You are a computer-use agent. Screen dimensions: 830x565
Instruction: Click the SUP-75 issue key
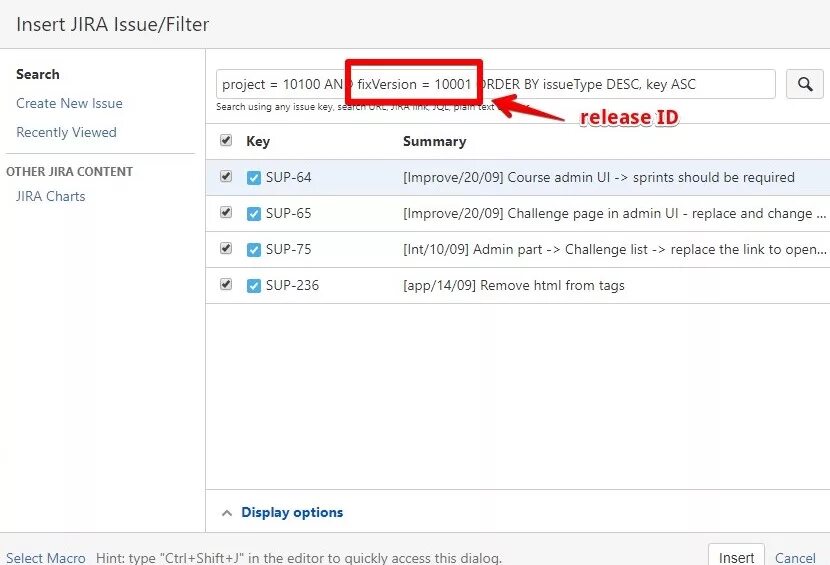click(x=288, y=249)
